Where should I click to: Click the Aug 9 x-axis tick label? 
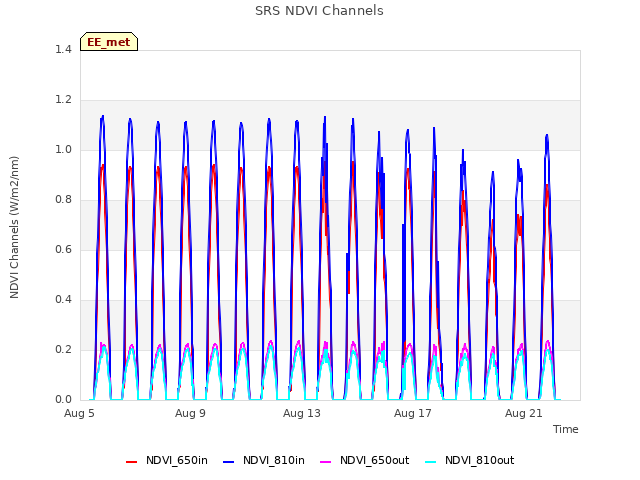pos(190,413)
